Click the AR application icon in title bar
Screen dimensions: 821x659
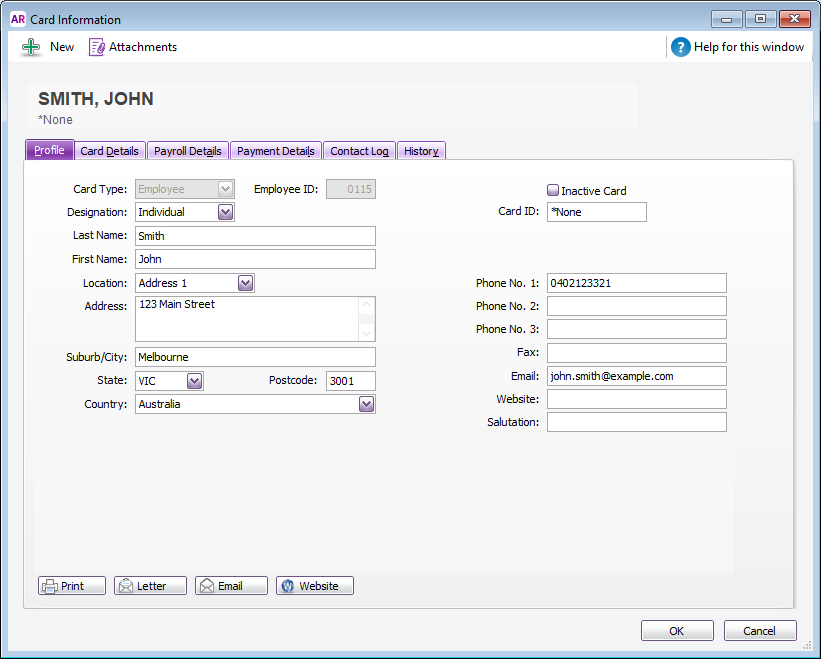(x=18, y=19)
